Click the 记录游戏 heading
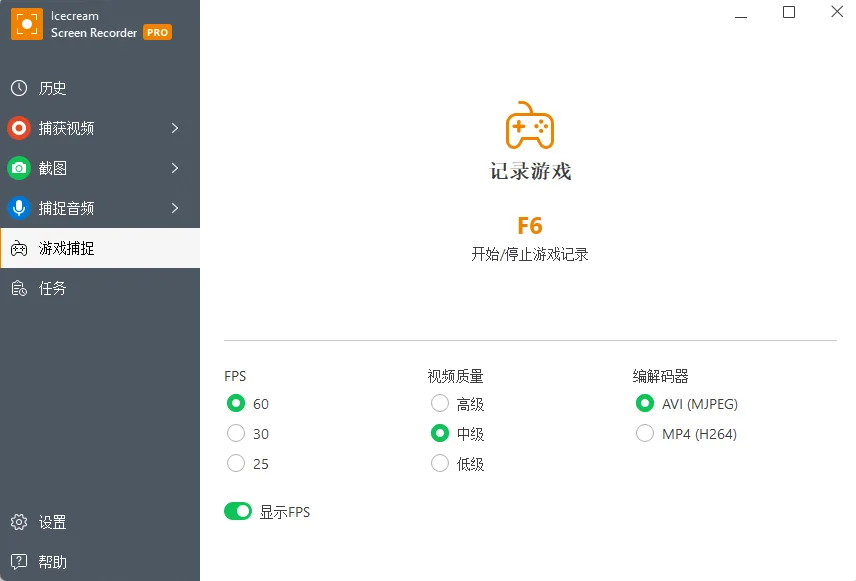The height and width of the screenshot is (581, 856). coord(530,171)
